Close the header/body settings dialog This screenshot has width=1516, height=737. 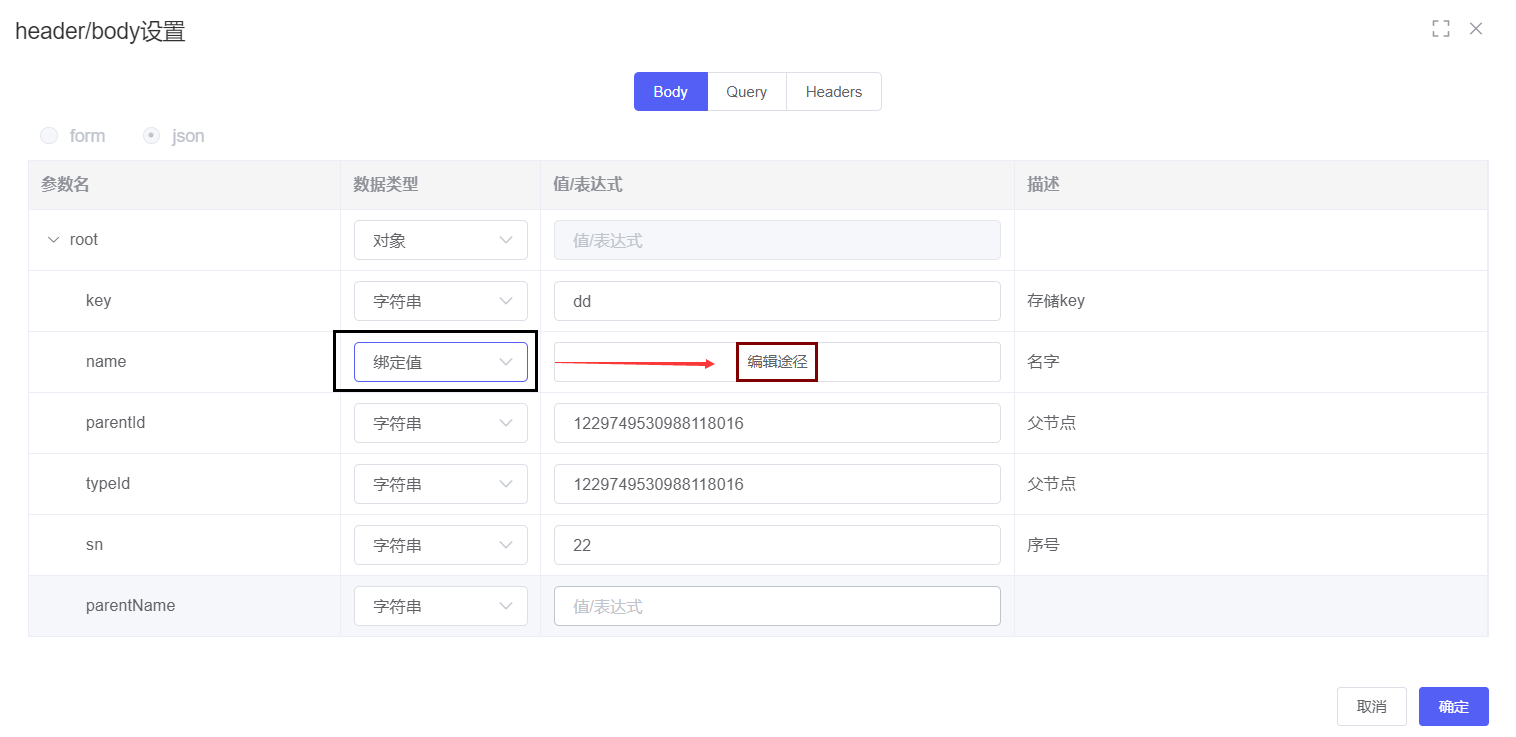tap(1475, 29)
